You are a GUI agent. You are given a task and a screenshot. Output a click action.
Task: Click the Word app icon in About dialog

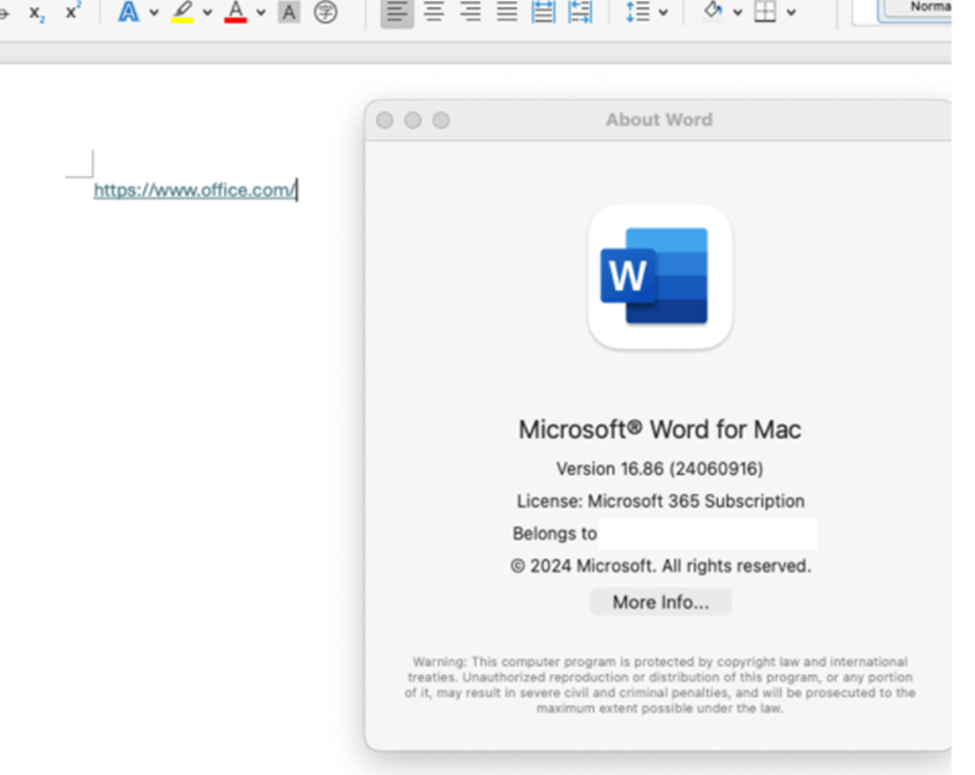[x=660, y=277]
